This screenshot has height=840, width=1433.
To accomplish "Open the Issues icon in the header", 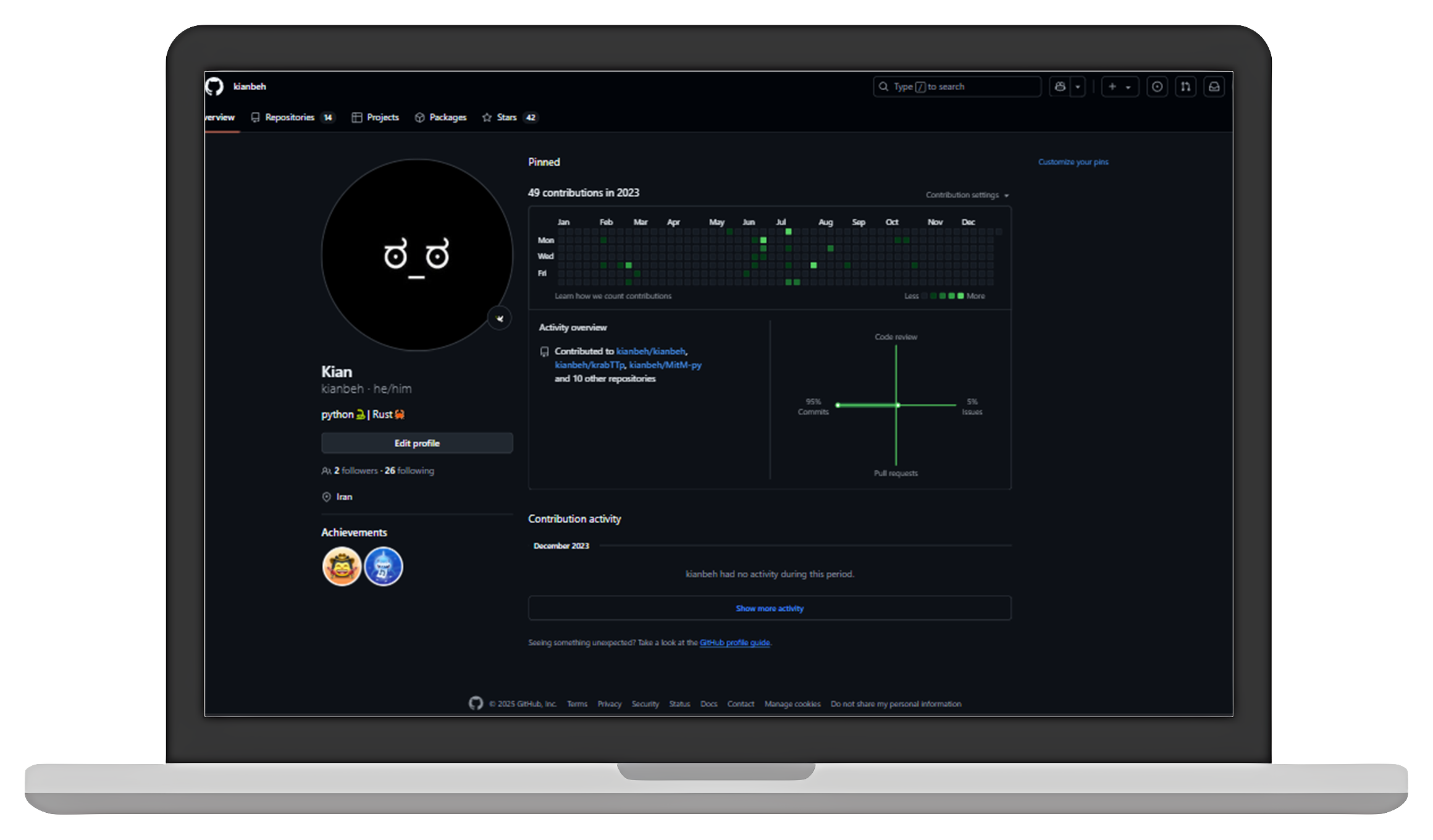I will 1157,86.
